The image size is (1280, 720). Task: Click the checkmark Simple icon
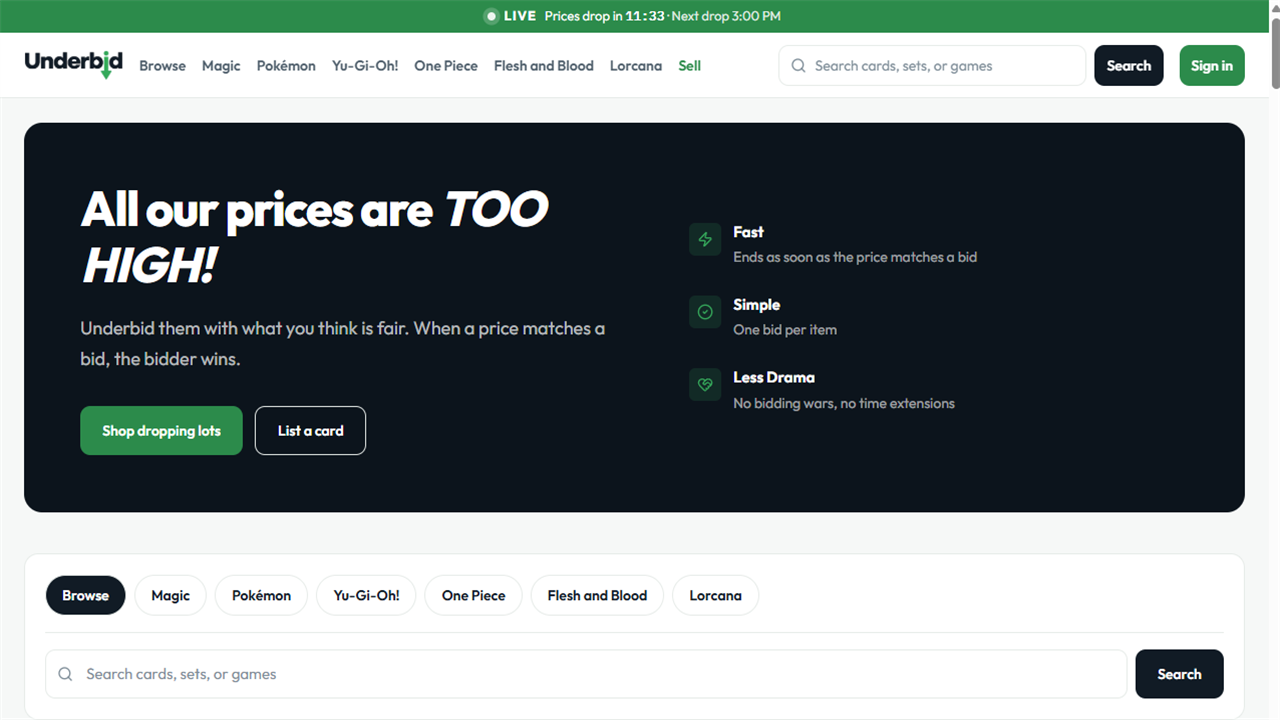pos(705,312)
